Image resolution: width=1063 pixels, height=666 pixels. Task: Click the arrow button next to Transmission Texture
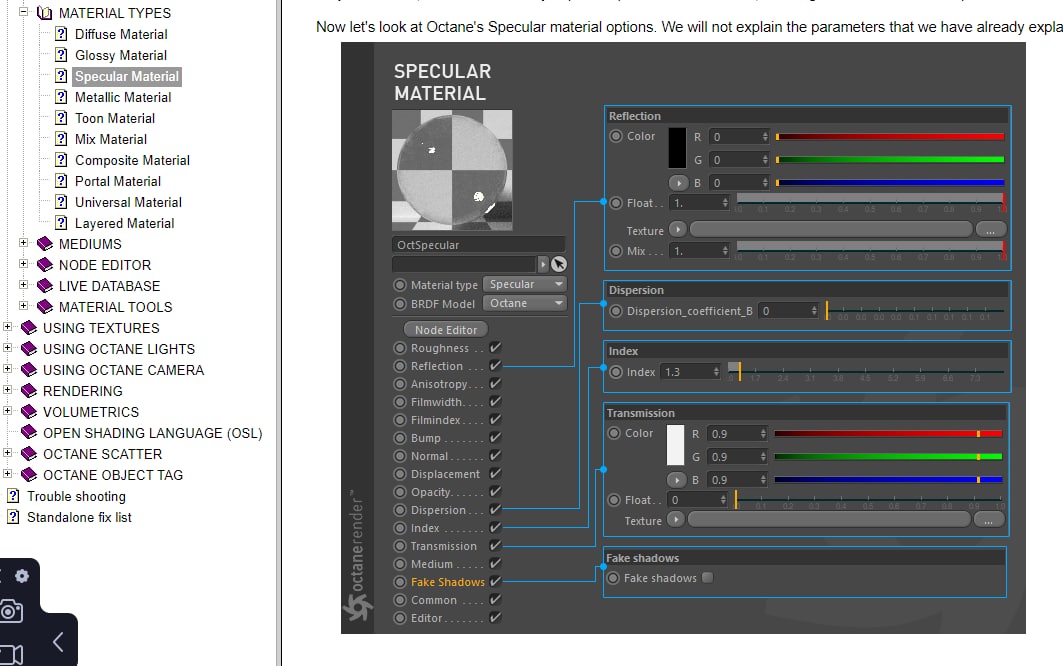click(675, 520)
